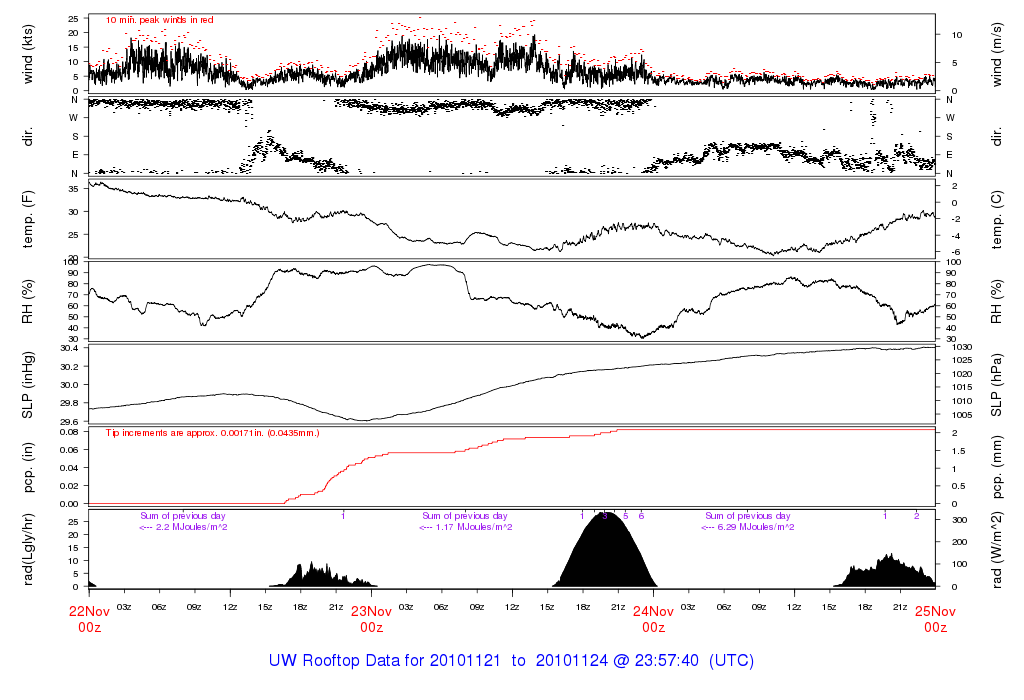This screenshot has height=700, width=1024.
Task: Click the 'temp. (F)' axis label
Action: [x=27, y=220]
